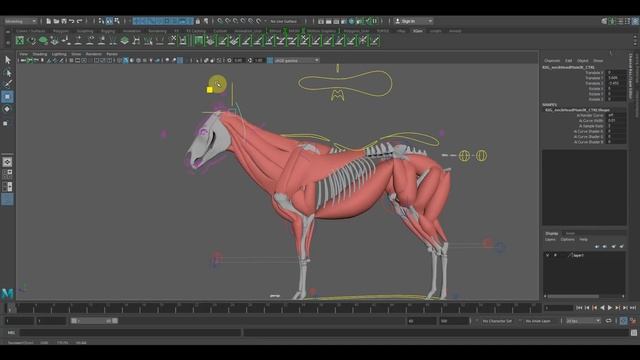Go to end of playback range
This screenshot has width=640, height=360.
pyautogui.click(x=633, y=308)
